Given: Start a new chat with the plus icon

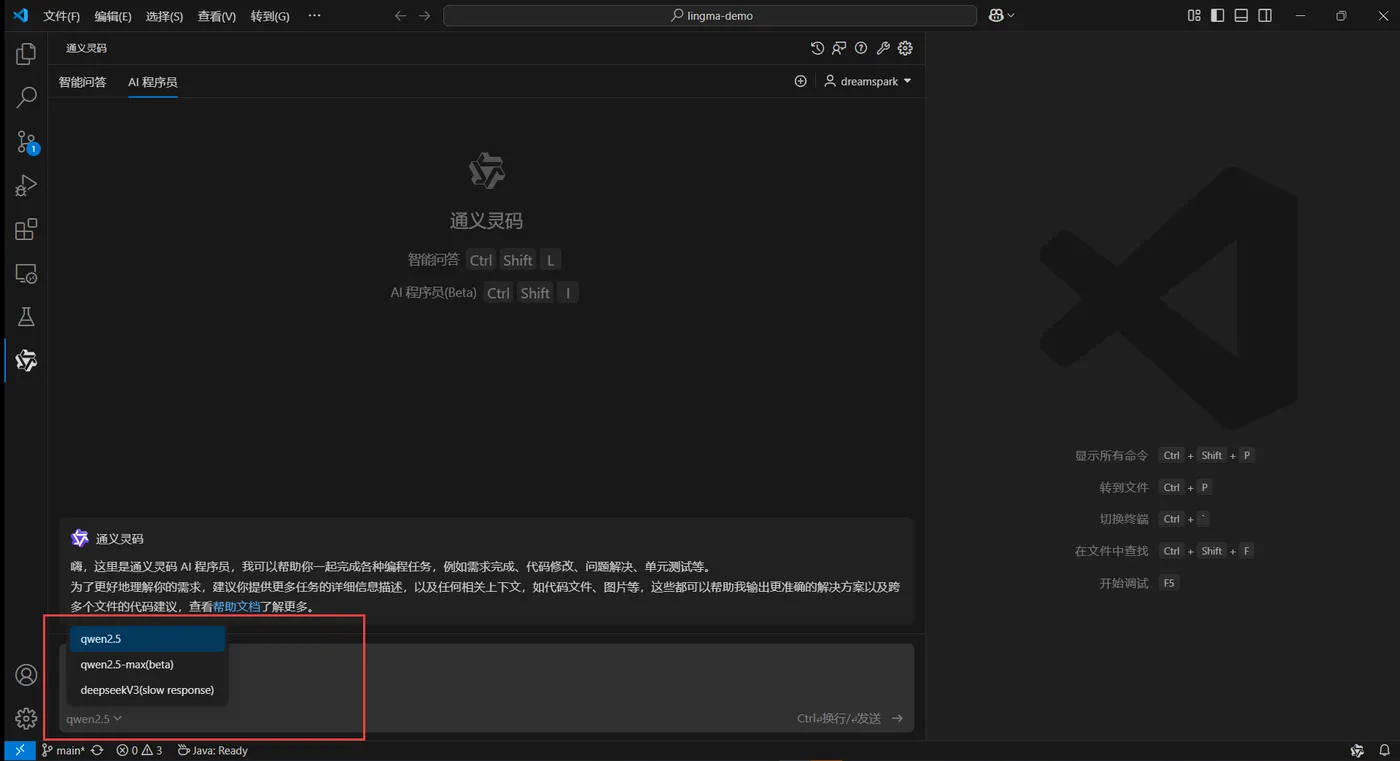Looking at the screenshot, I should [800, 81].
